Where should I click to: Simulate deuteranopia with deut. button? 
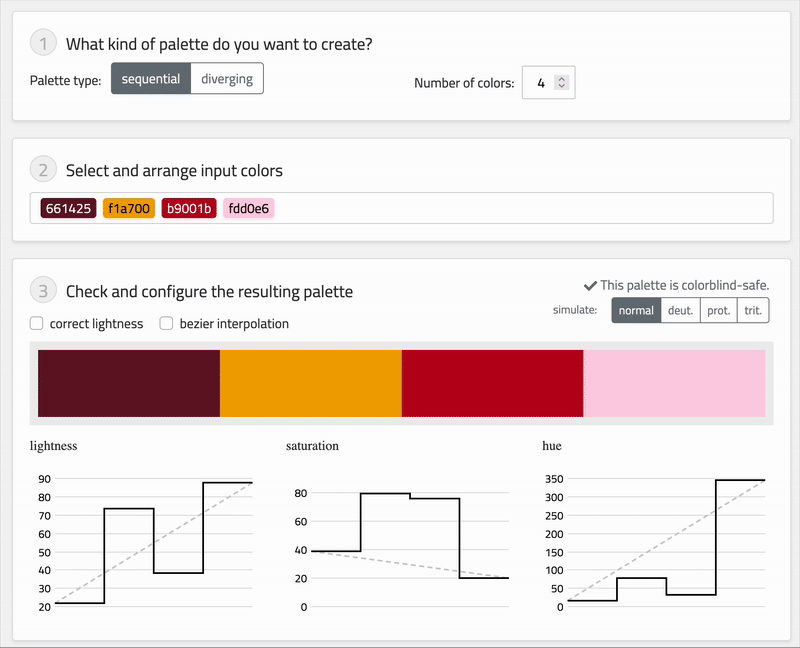pyautogui.click(x=680, y=311)
